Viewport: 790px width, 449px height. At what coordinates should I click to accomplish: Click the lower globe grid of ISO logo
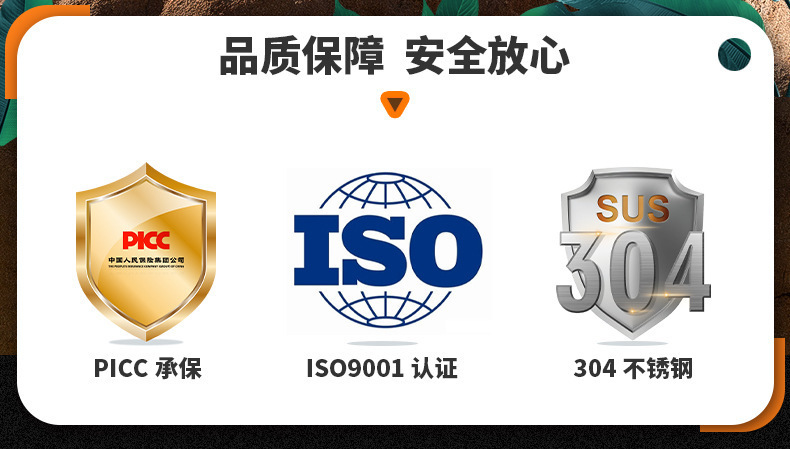coord(385,307)
